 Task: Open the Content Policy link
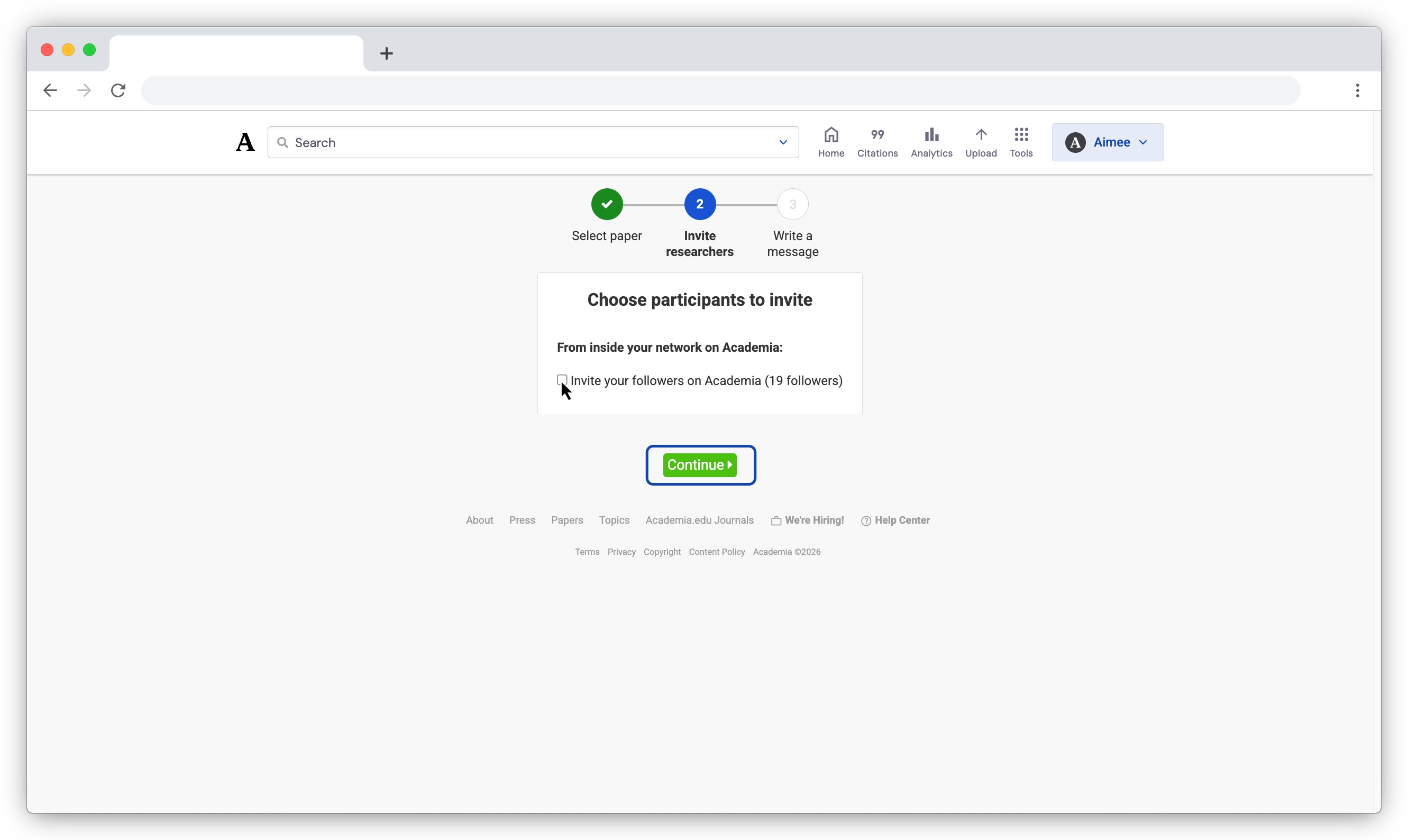tap(717, 551)
